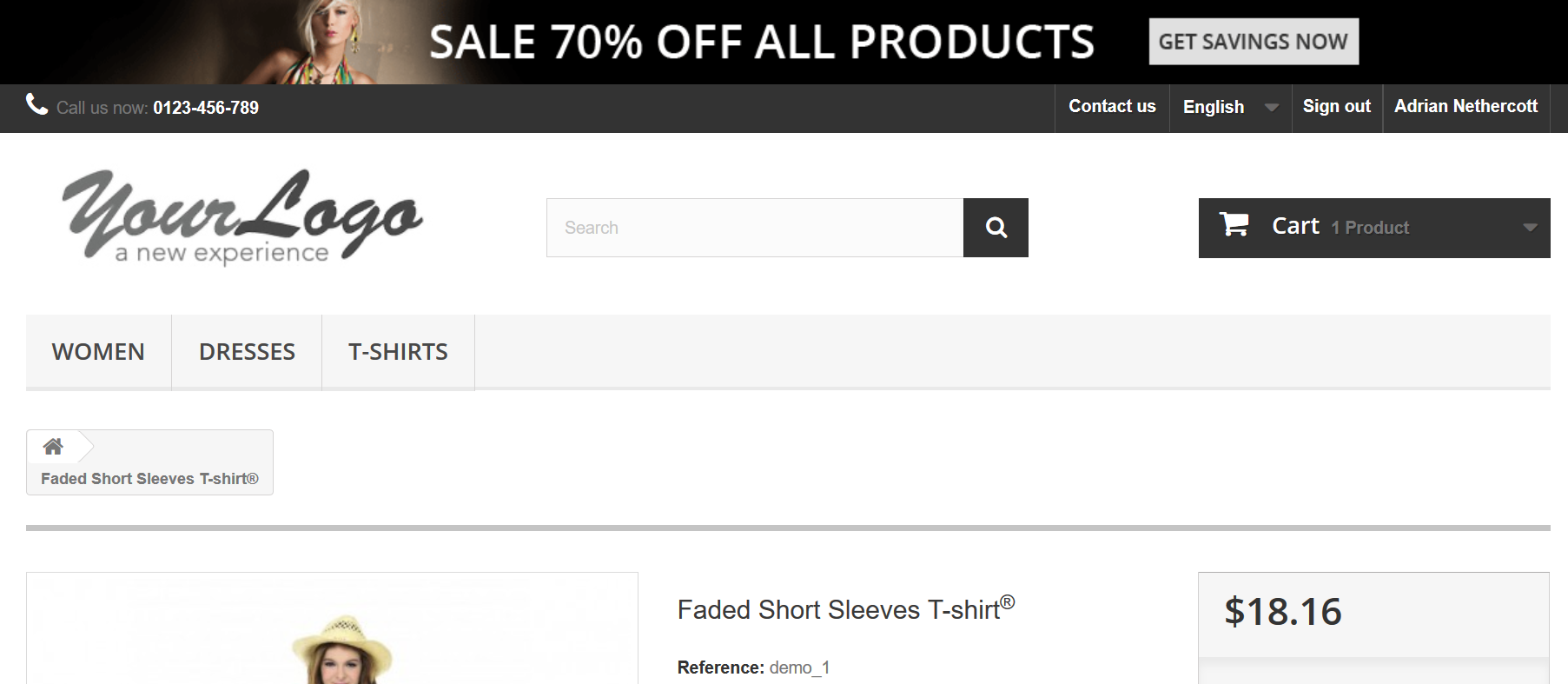The height and width of the screenshot is (684, 1568).
Task: Sign out of the account
Action: click(1336, 107)
